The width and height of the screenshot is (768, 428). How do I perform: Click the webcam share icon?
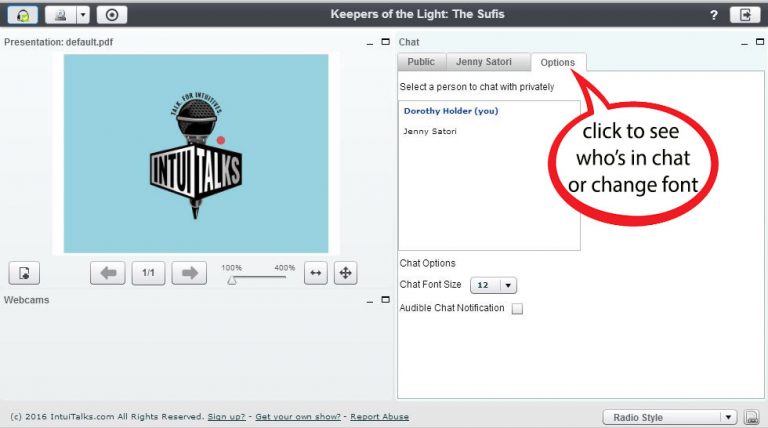(x=61, y=15)
